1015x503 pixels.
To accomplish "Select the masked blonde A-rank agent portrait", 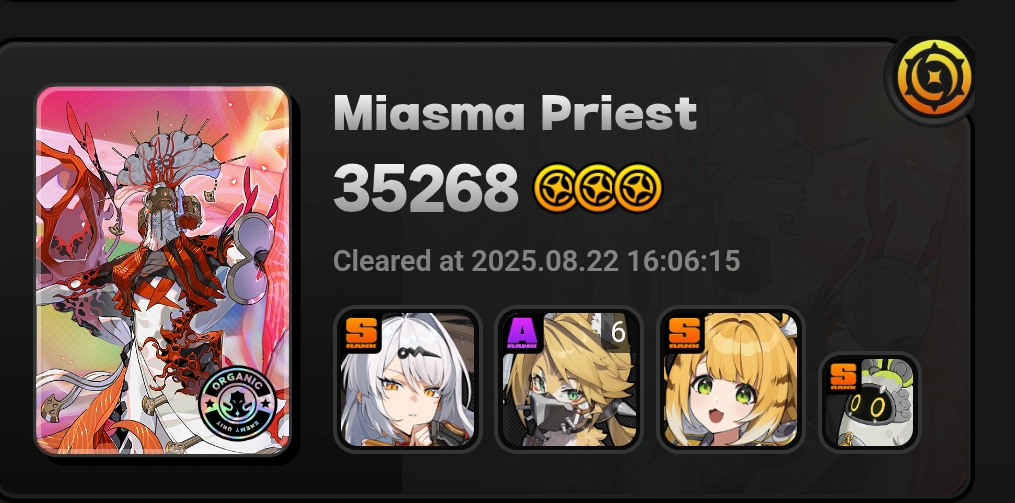I will click(569, 379).
